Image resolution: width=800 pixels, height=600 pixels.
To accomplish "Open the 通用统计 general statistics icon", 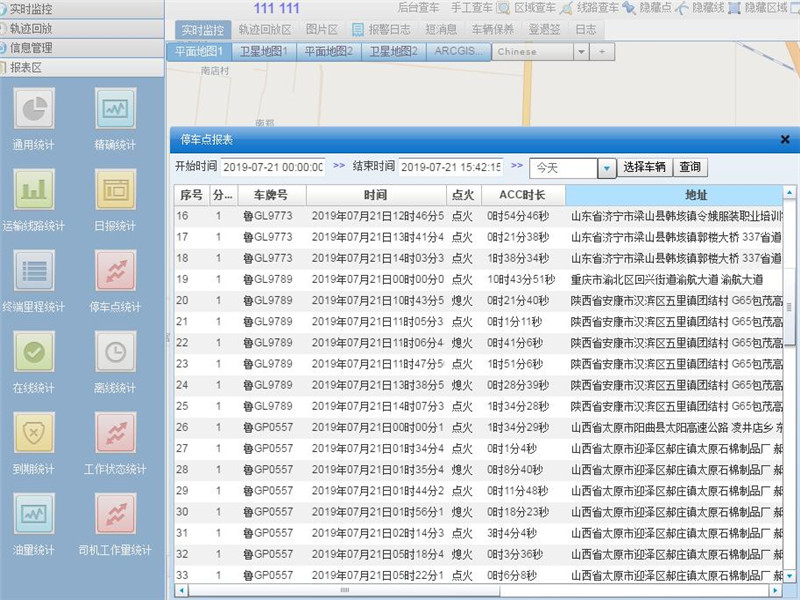I will [35, 109].
